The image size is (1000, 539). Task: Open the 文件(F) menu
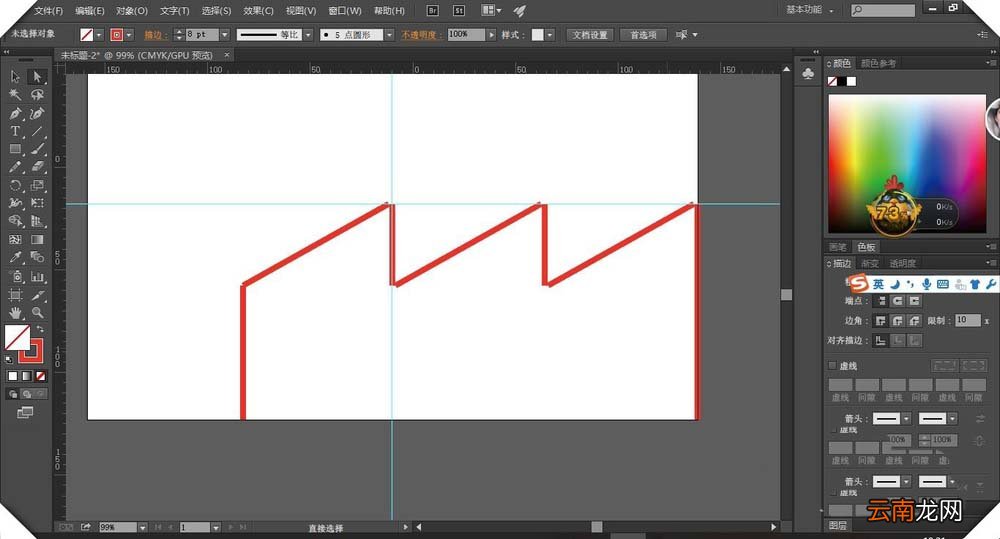point(48,11)
